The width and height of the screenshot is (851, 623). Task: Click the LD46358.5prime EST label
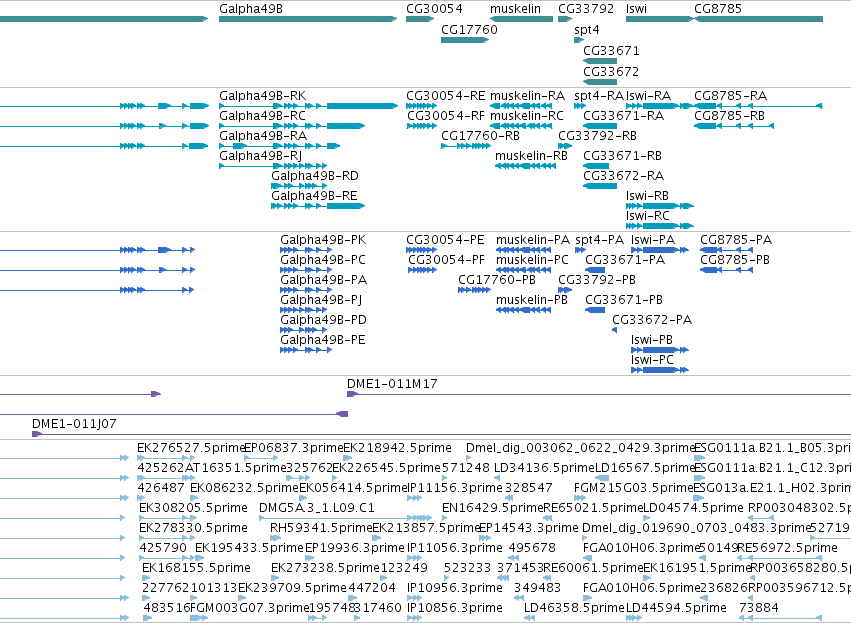(574, 608)
